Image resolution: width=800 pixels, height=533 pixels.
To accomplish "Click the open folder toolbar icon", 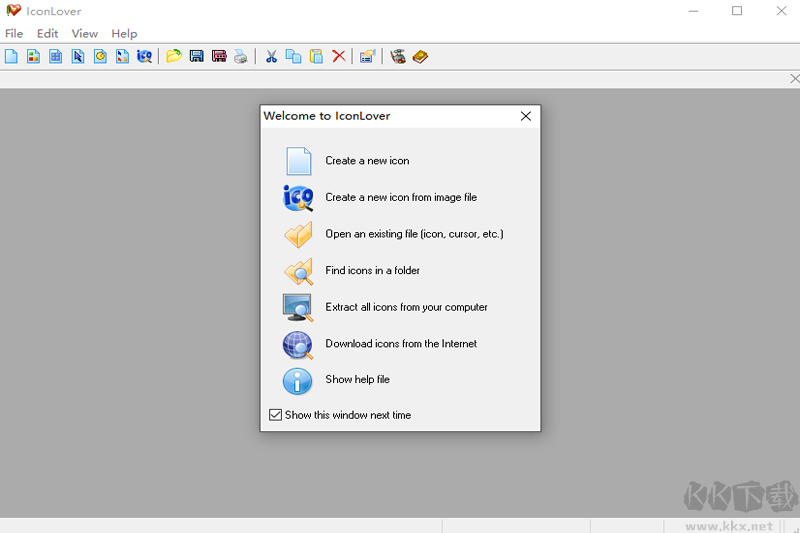I will [174, 57].
